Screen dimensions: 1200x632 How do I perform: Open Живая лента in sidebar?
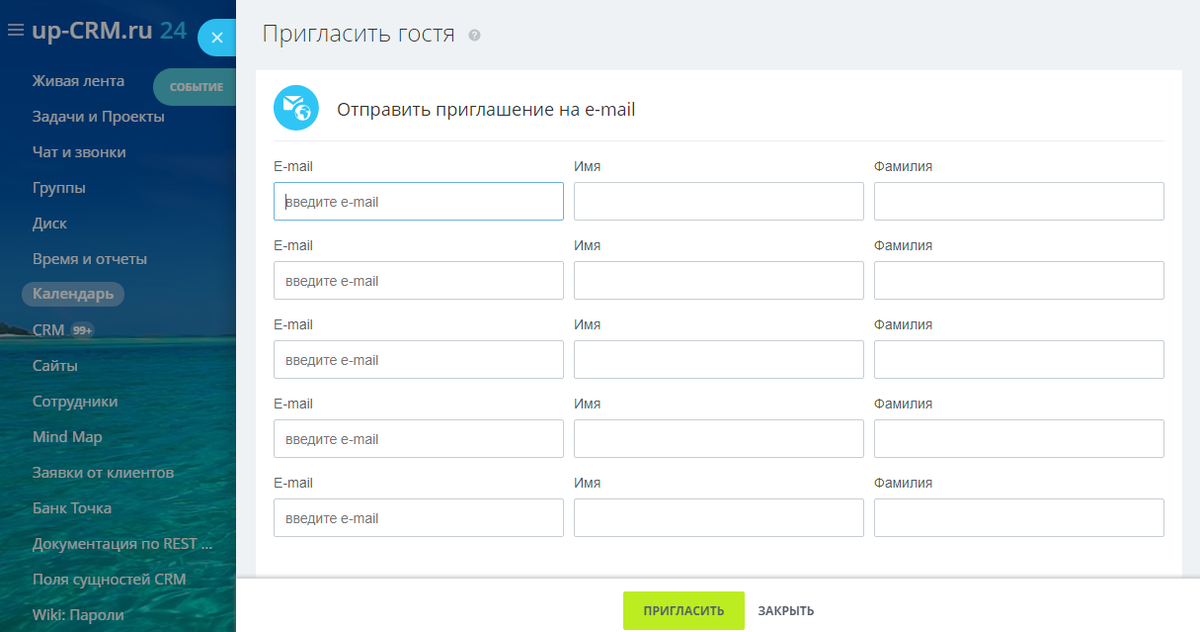(x=78, y=81)
